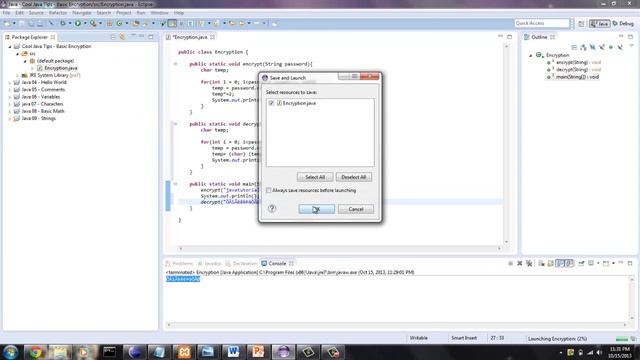Select encrypt(String) in the Outline
This screenshot has height=360, width=640.
[x=575, y=62]
